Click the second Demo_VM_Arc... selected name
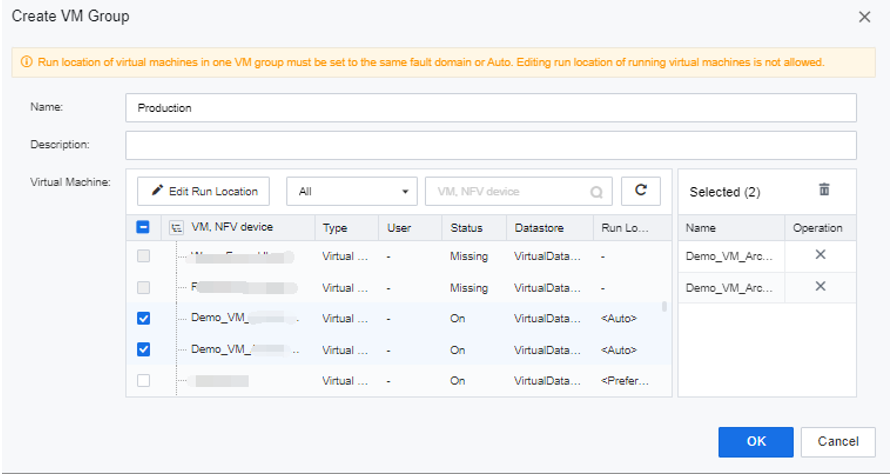The image size is (892, 474). pyautogui.click(x=729, y=288)
